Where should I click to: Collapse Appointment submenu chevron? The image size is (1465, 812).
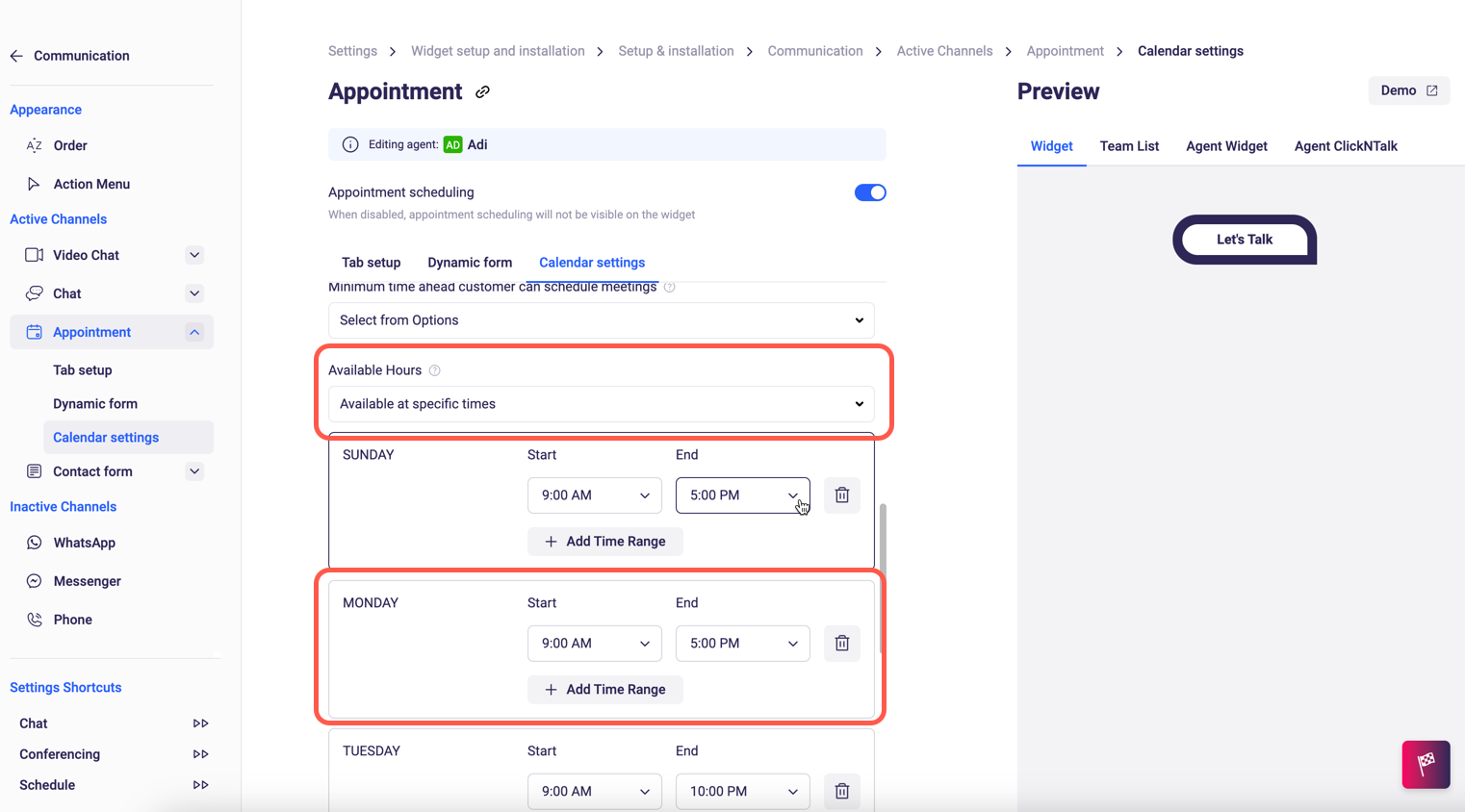[194, 332]
